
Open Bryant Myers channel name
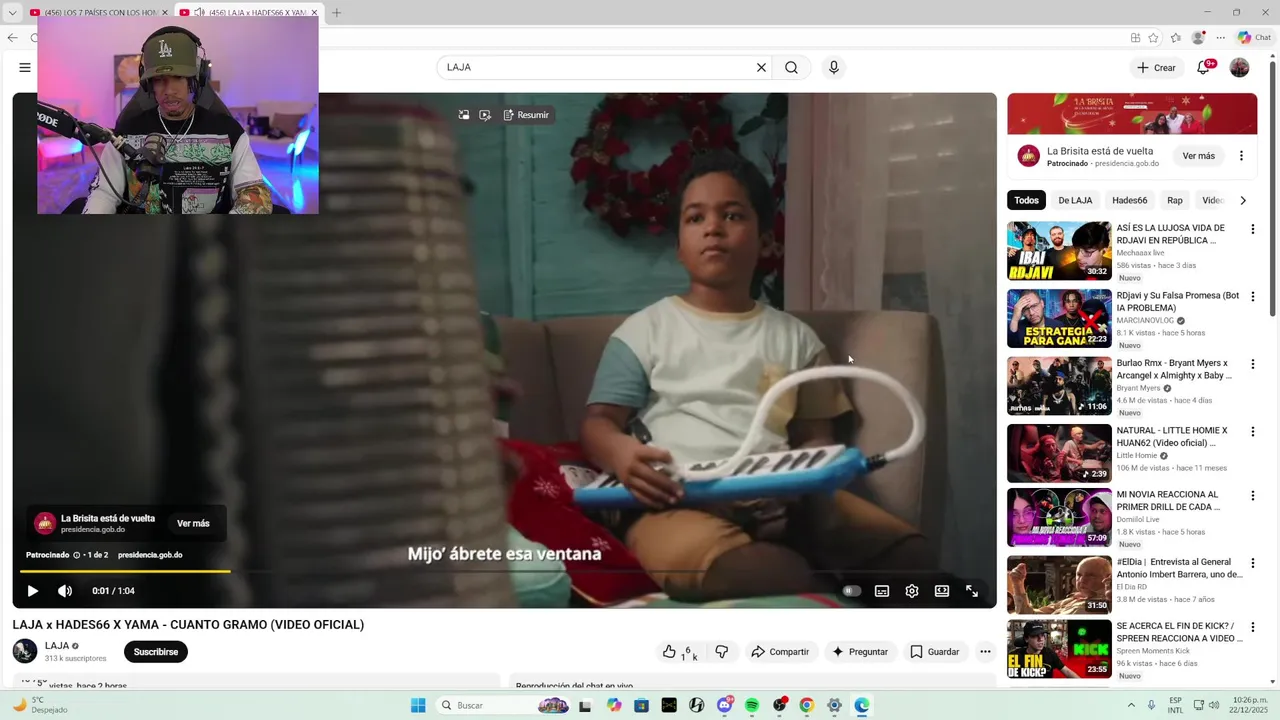1138,388
